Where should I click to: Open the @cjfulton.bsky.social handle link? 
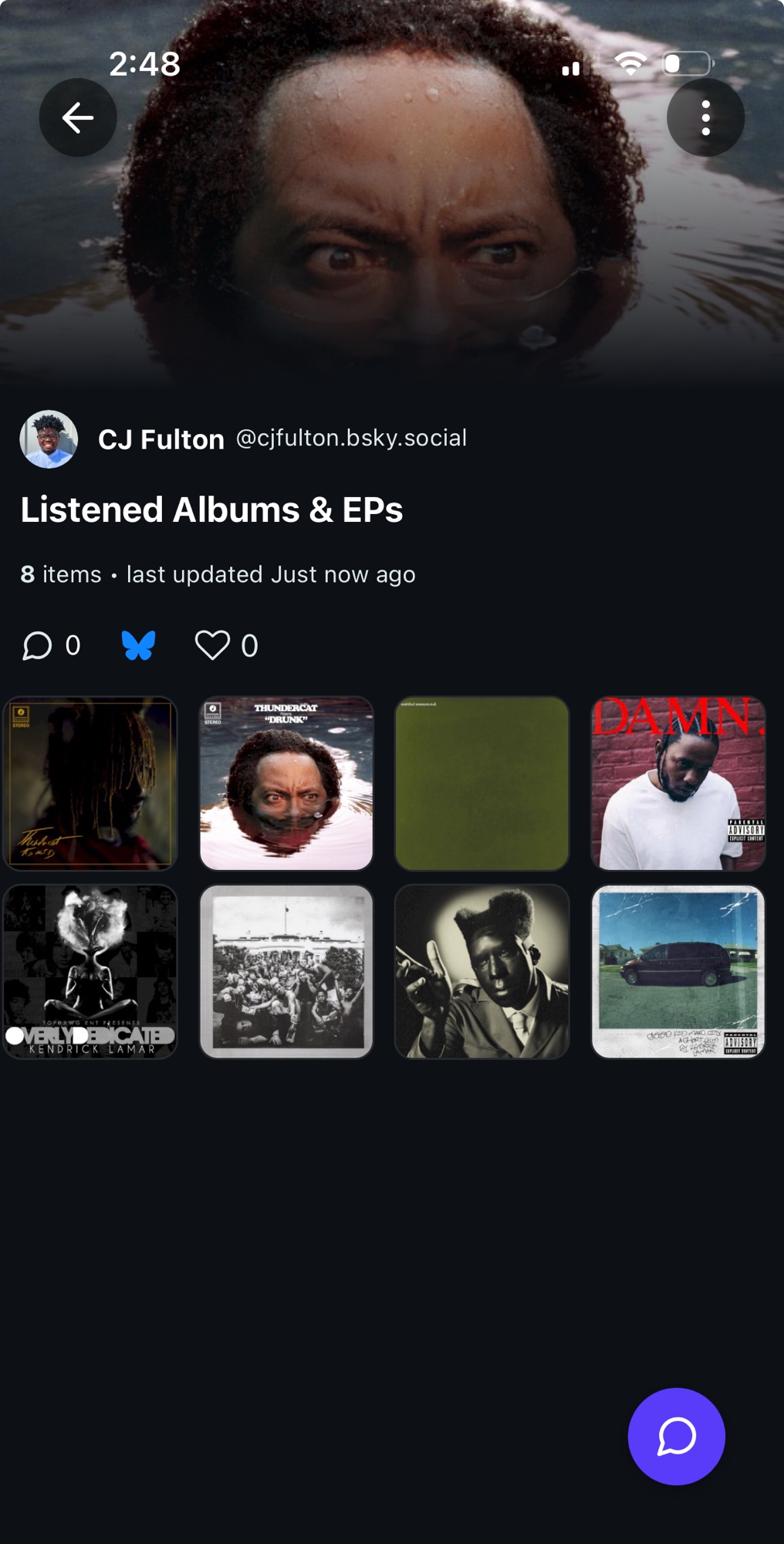pos(351,438)
